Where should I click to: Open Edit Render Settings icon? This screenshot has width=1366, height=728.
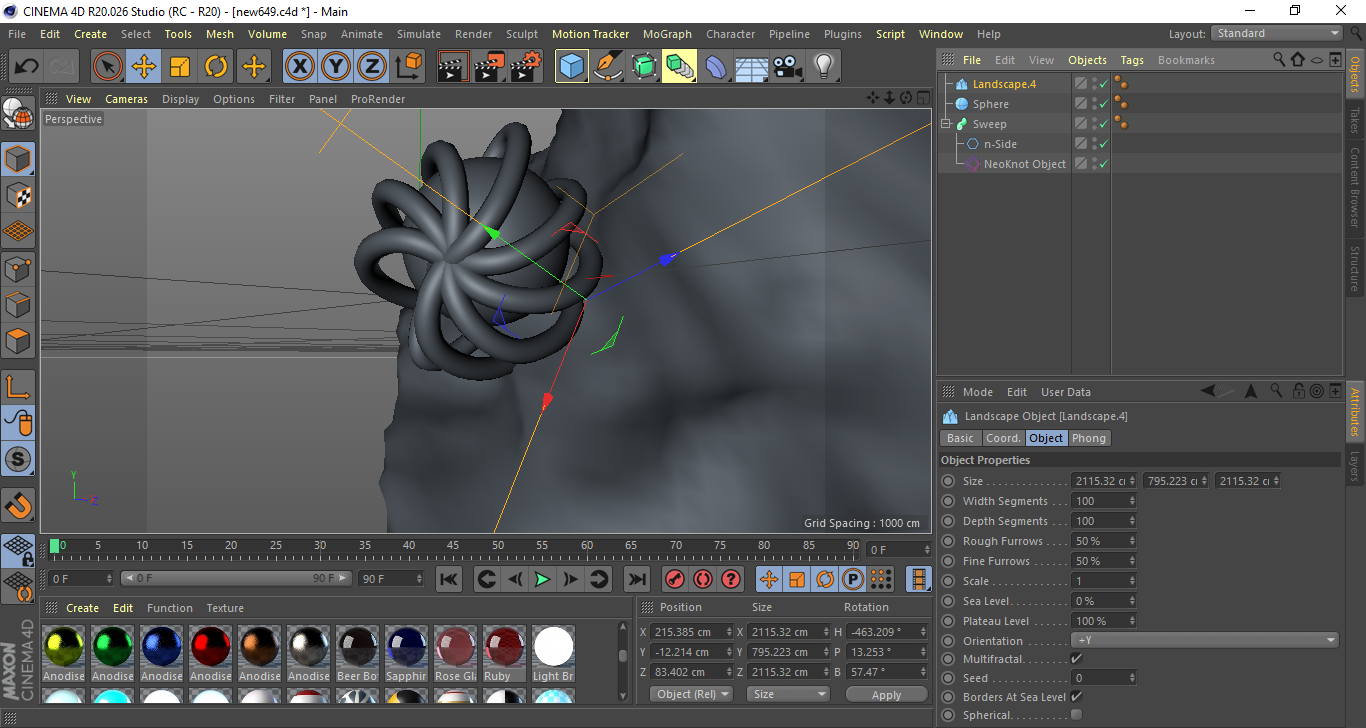coord(526,67)
